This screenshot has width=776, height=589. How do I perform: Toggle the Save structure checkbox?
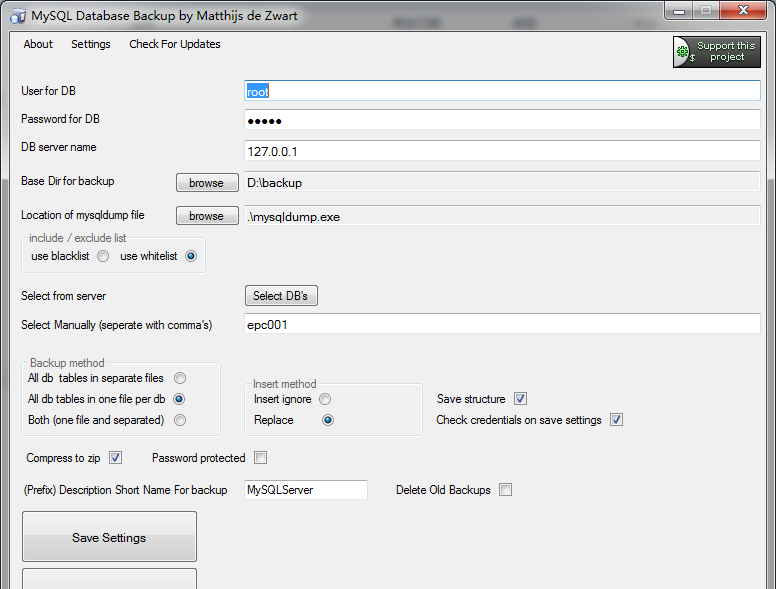520,398
